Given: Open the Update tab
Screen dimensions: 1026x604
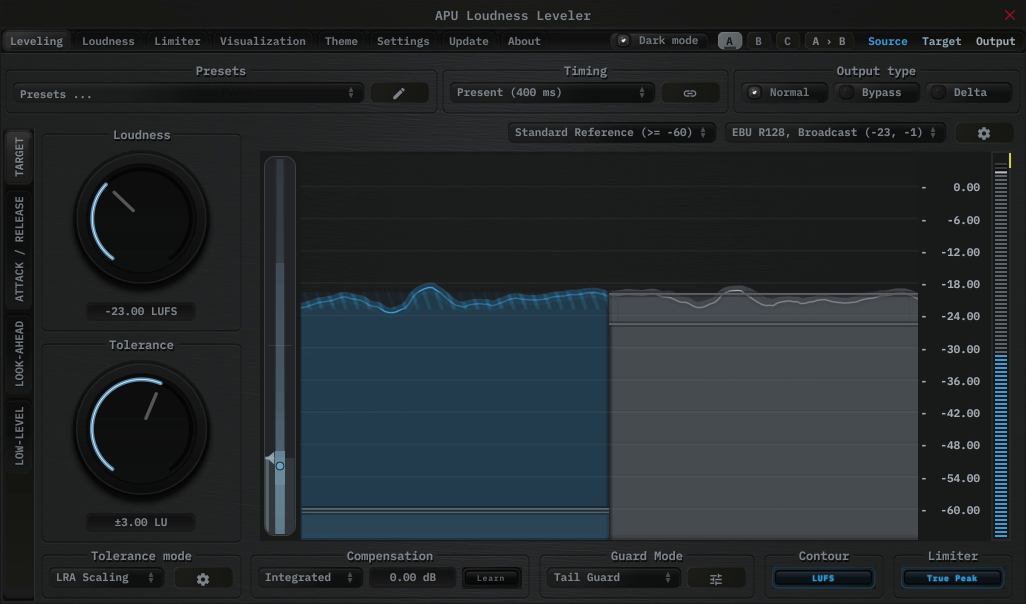Looking at the screenshot, I should click(469, 41).
